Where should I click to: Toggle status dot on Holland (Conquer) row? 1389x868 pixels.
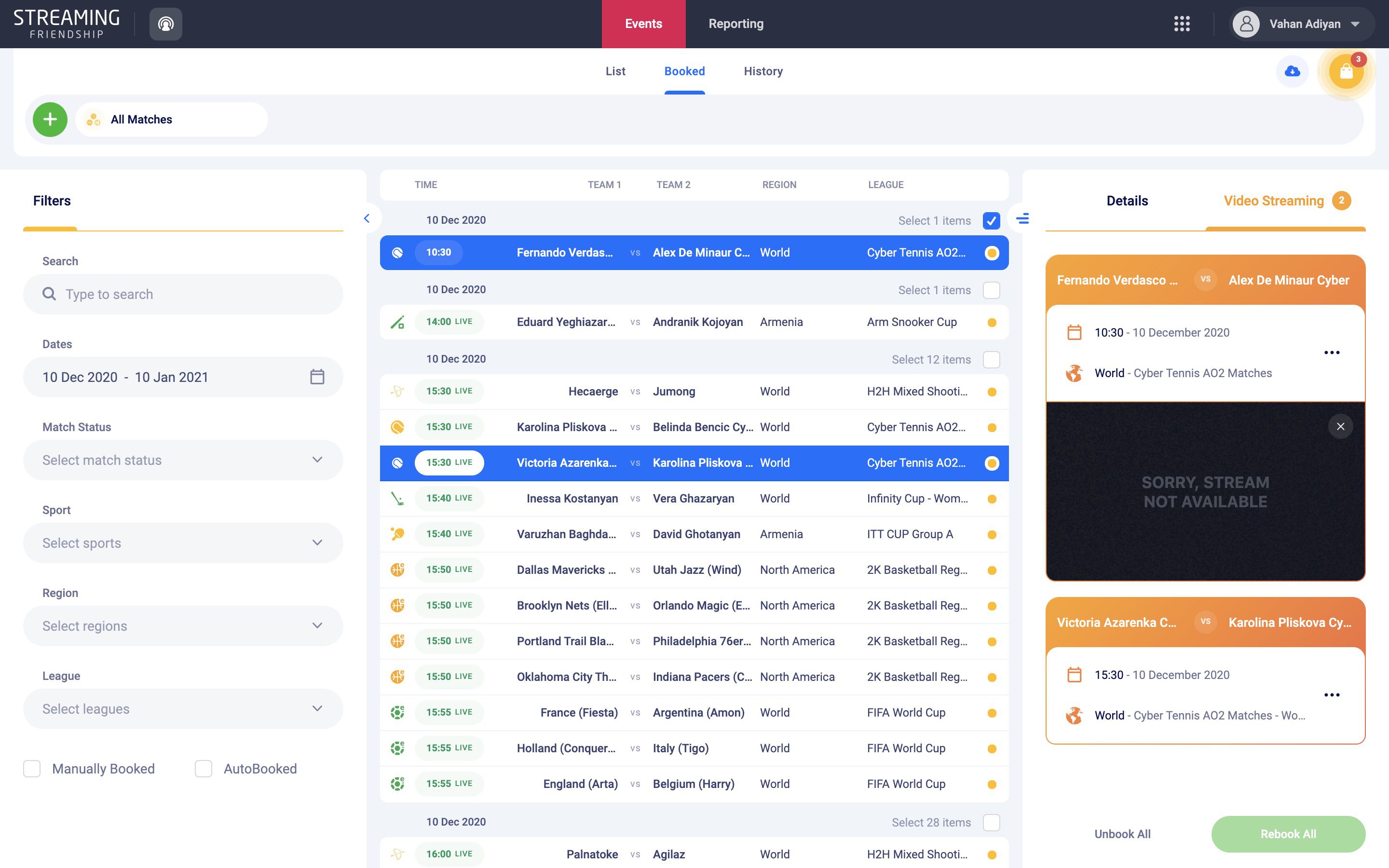[x=991, y=748]
